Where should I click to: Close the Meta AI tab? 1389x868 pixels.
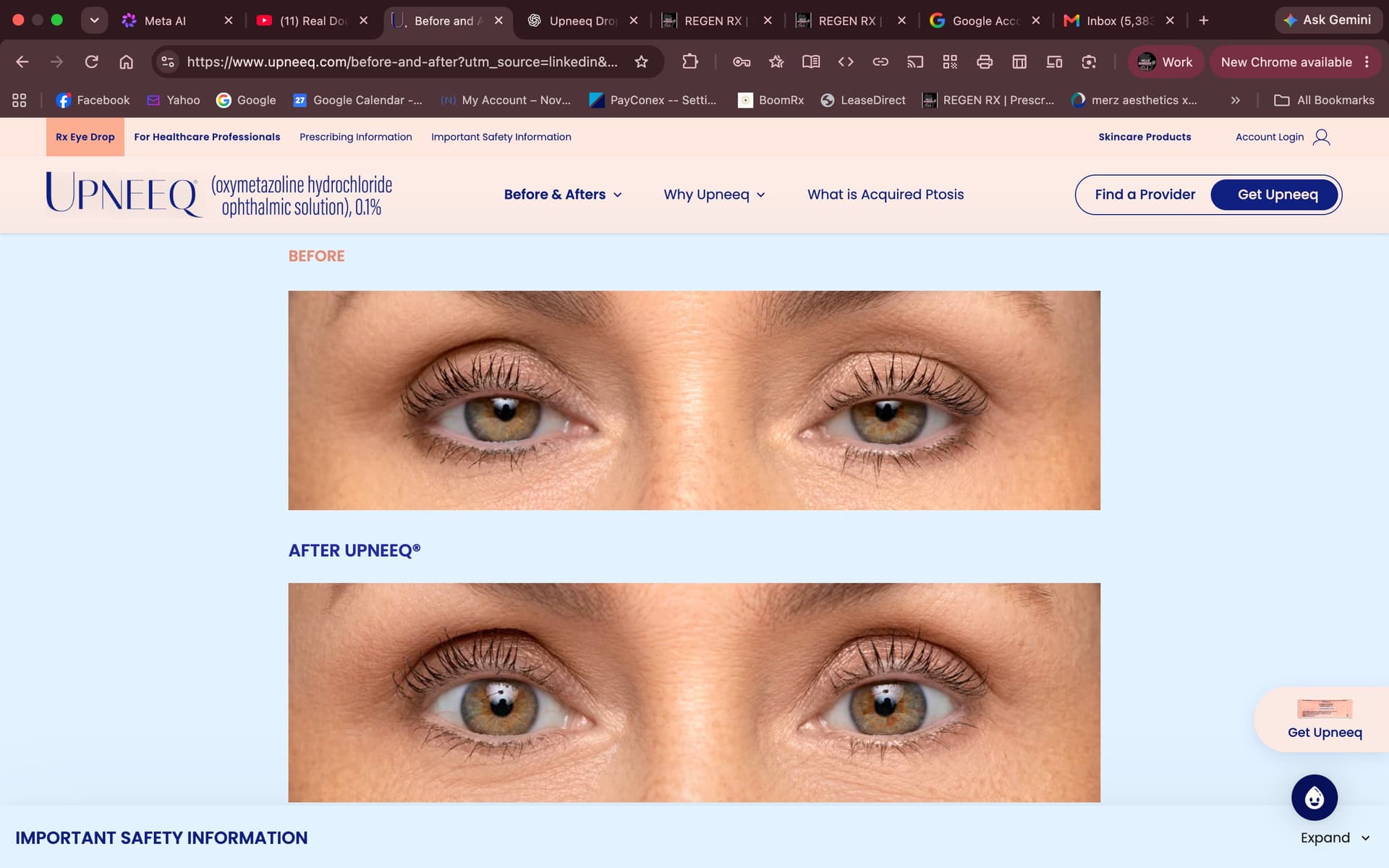[229, 20]
